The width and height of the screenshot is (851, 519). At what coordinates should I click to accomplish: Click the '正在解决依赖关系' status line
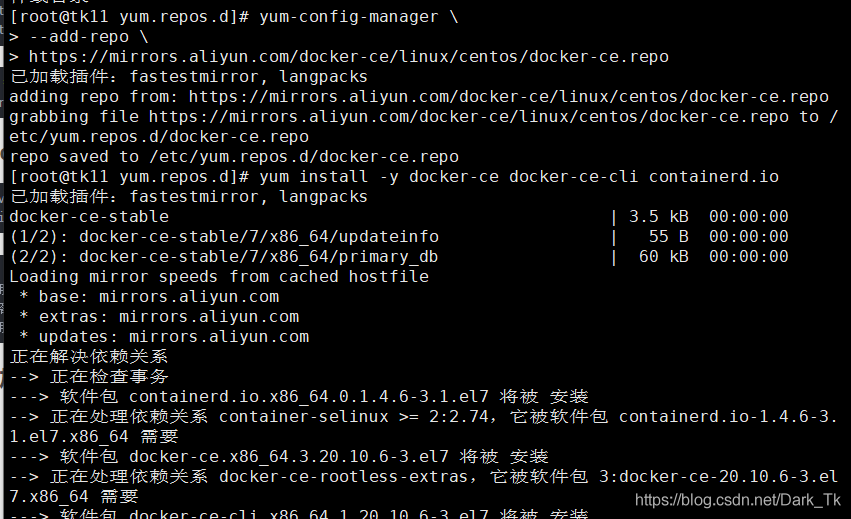point(89,357)
